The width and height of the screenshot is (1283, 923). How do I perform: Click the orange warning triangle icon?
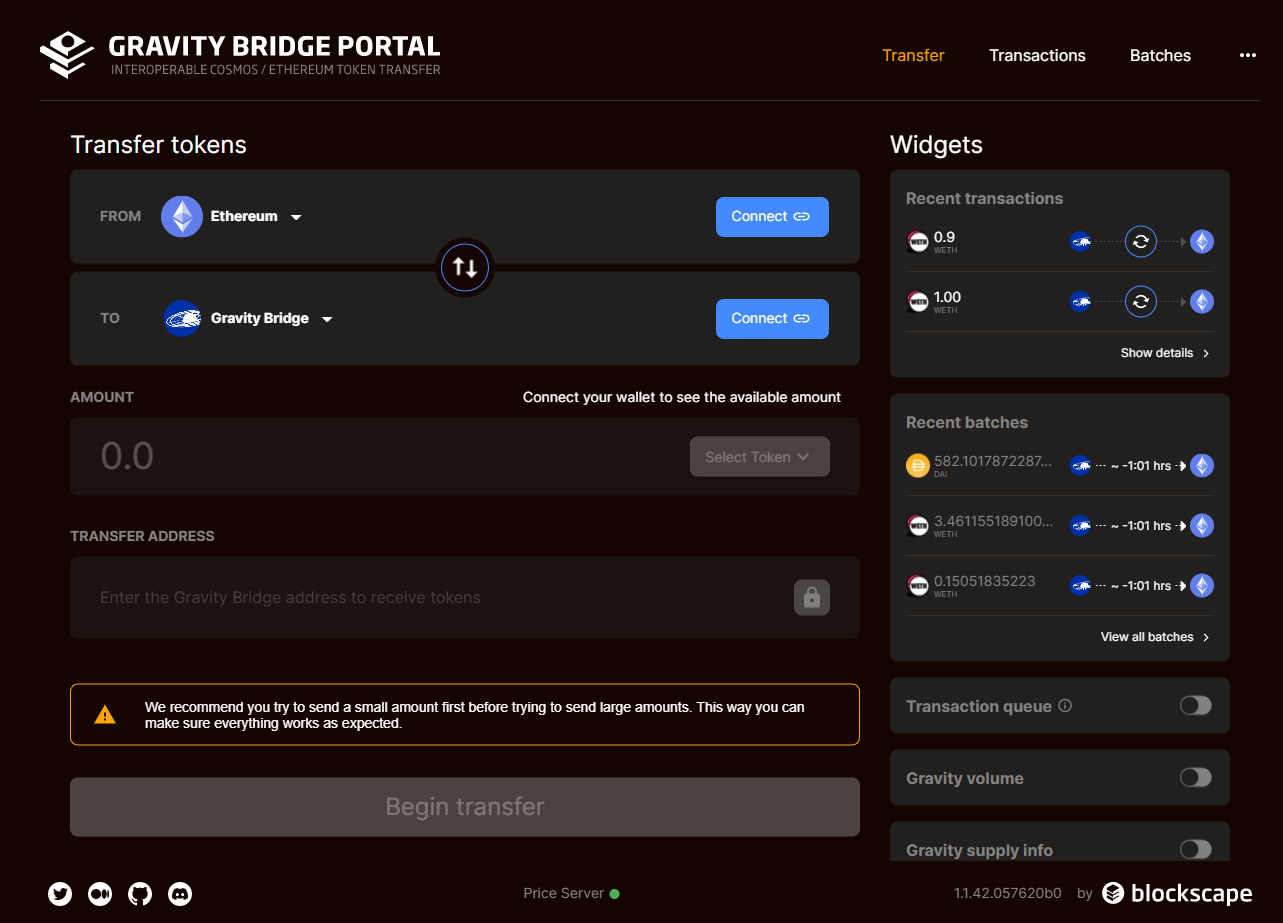click(104, 715)
